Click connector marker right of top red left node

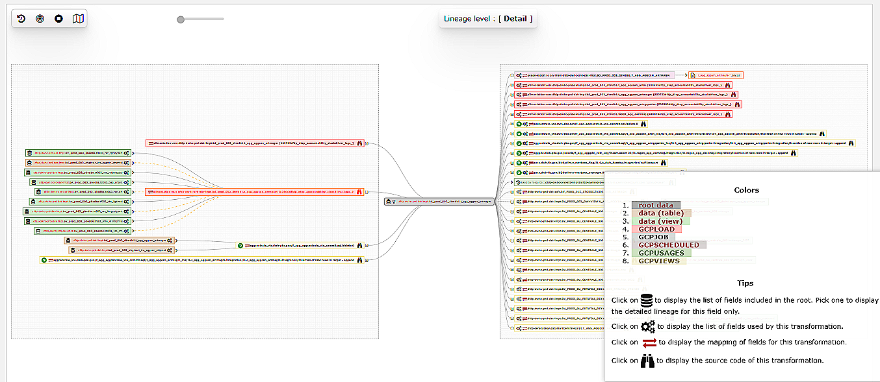click(x=366, y=143)
